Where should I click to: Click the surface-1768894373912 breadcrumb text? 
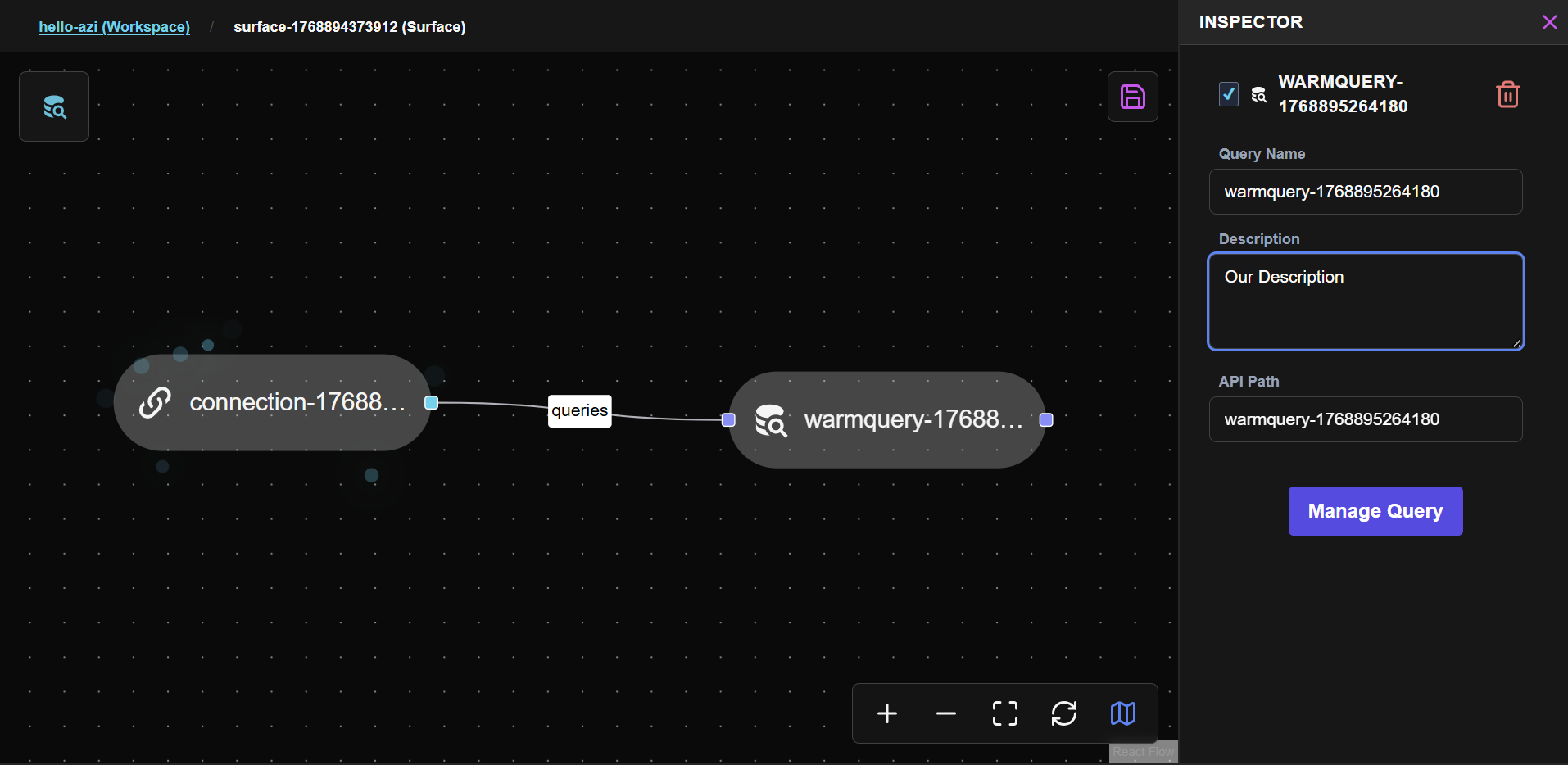point(350,27)
